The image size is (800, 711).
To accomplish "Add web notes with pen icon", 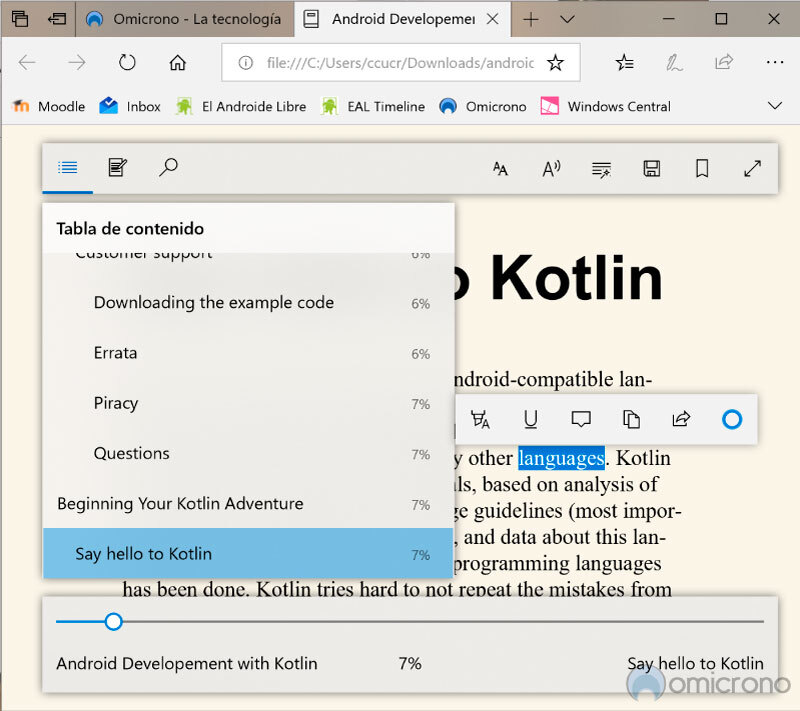I will tap(674, 63).
